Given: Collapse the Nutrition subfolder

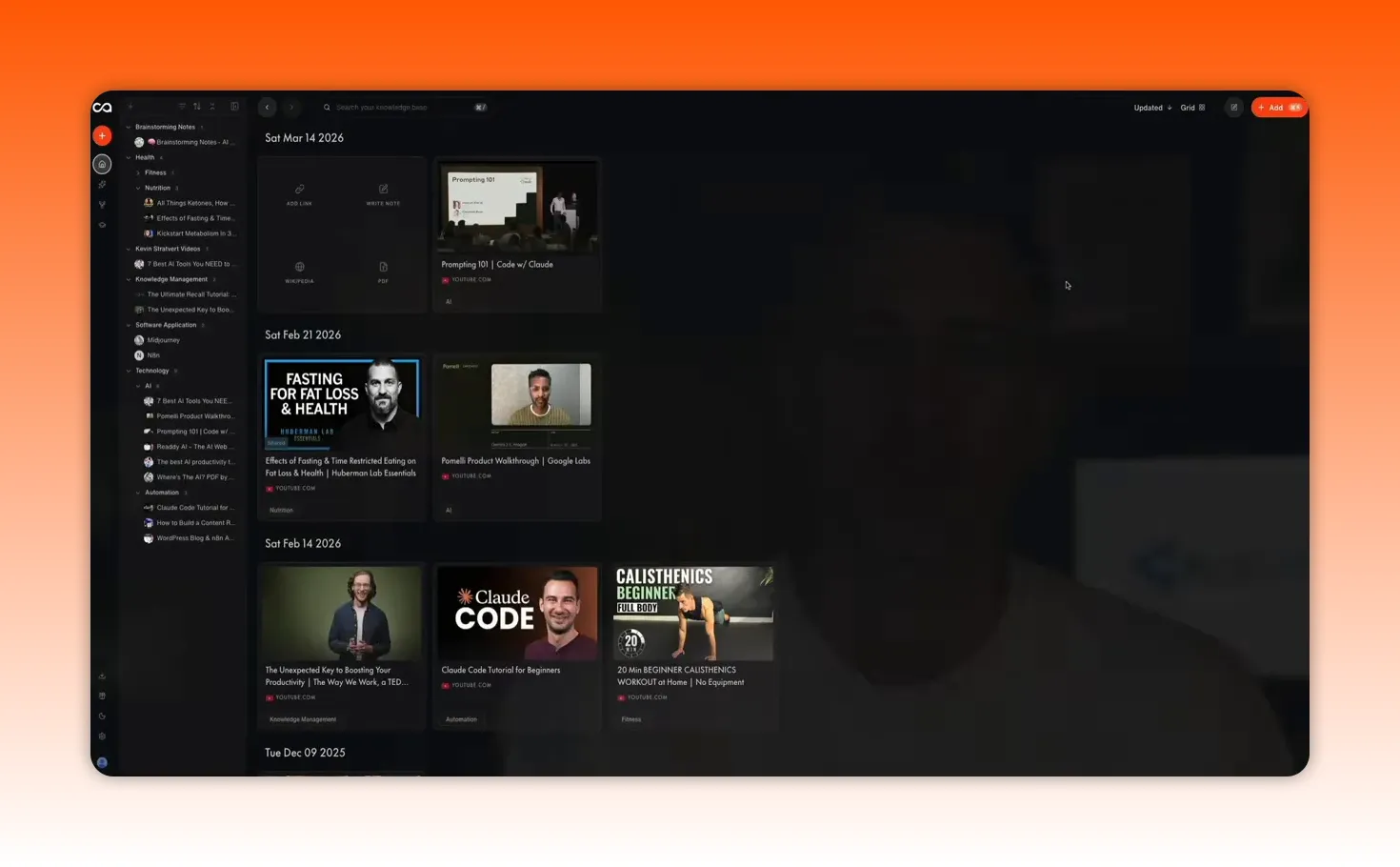Looking at the screenshot, I should (x=138, y=188).
